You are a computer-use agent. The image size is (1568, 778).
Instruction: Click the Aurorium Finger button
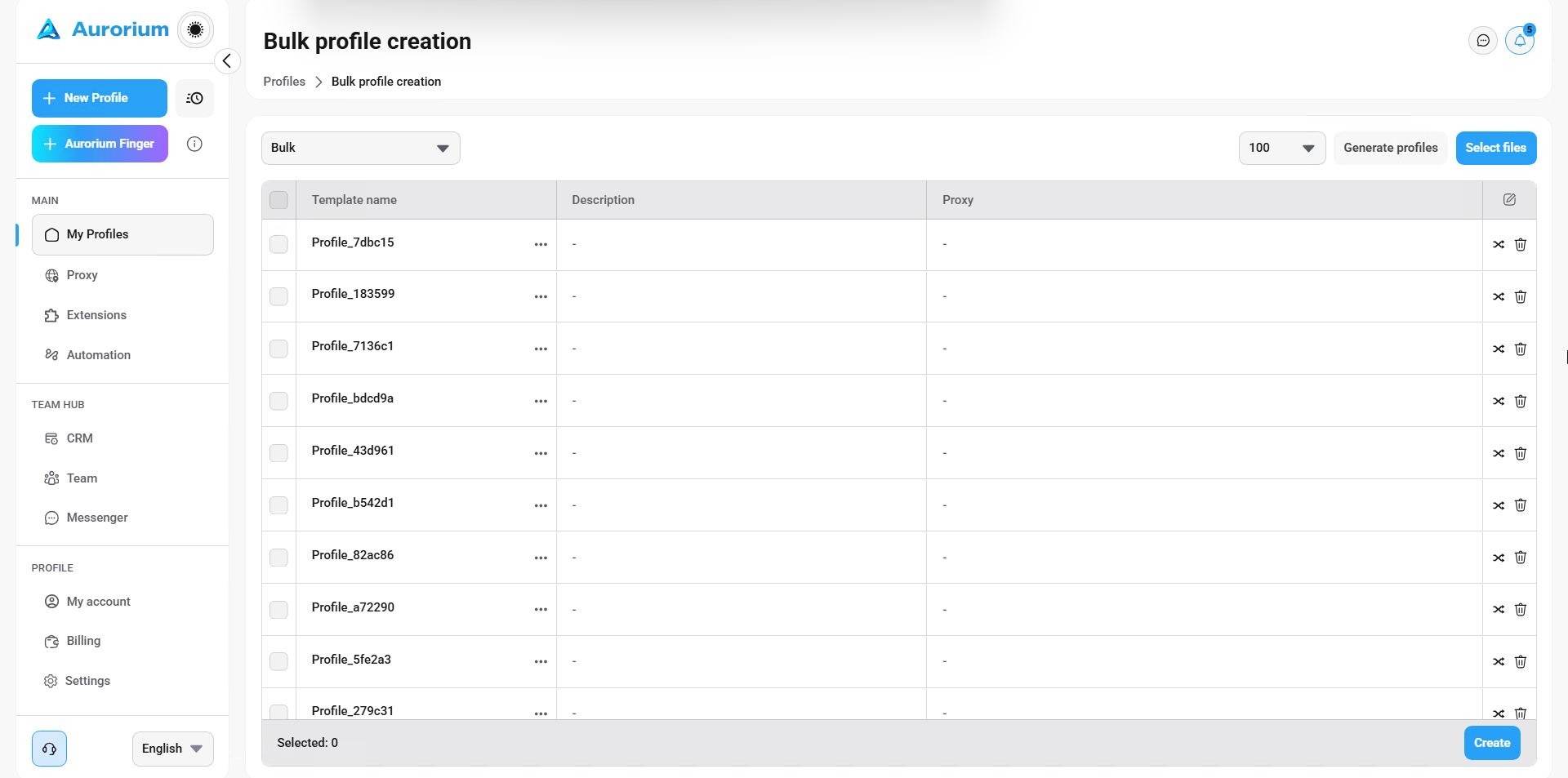100,144
